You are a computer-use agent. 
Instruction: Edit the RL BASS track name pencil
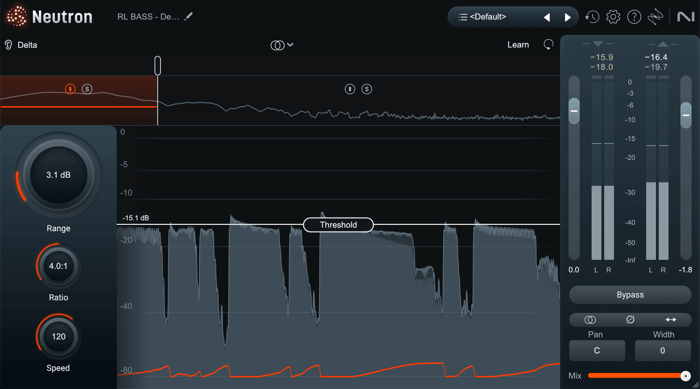pos(189,17)
